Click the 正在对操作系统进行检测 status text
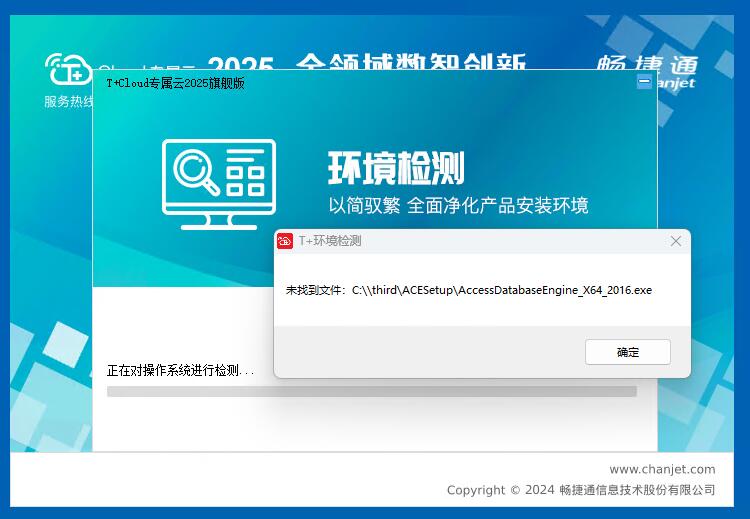The height and width of the screenshot is (519, 750). coord(180,370)
